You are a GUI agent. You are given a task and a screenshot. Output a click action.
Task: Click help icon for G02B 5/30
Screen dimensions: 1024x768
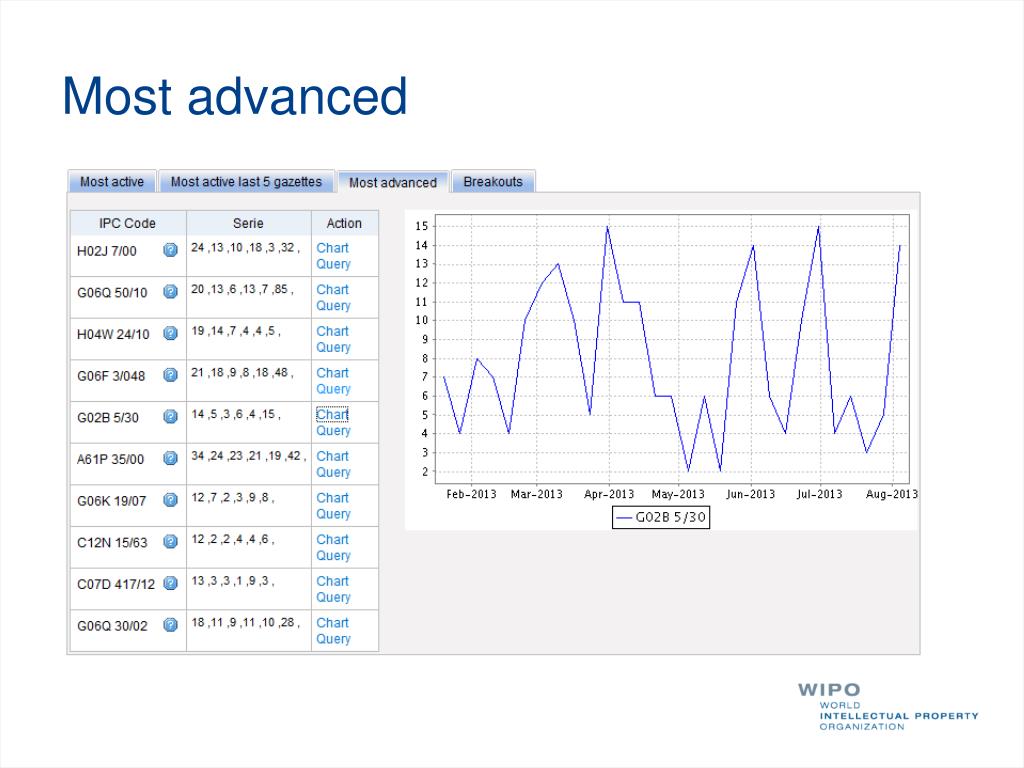170,417
